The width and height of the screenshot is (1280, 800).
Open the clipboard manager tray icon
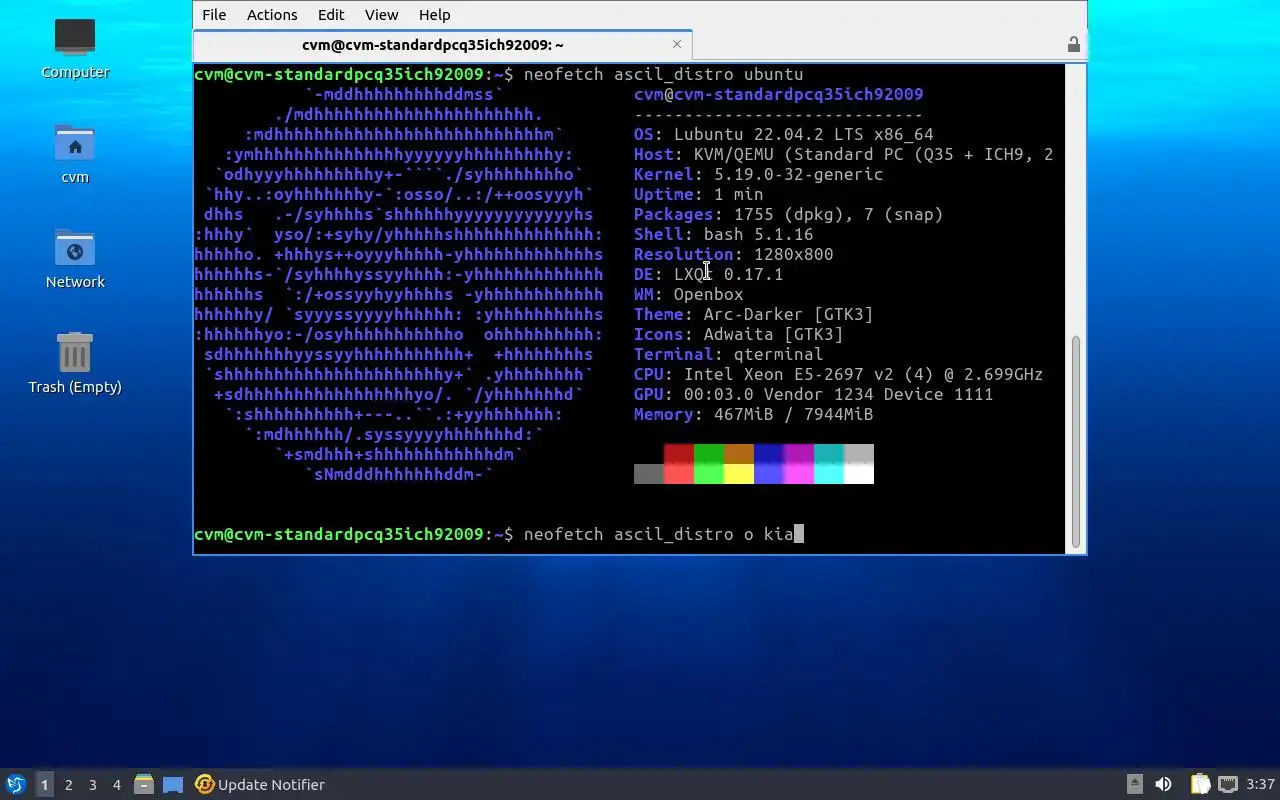1200,785
